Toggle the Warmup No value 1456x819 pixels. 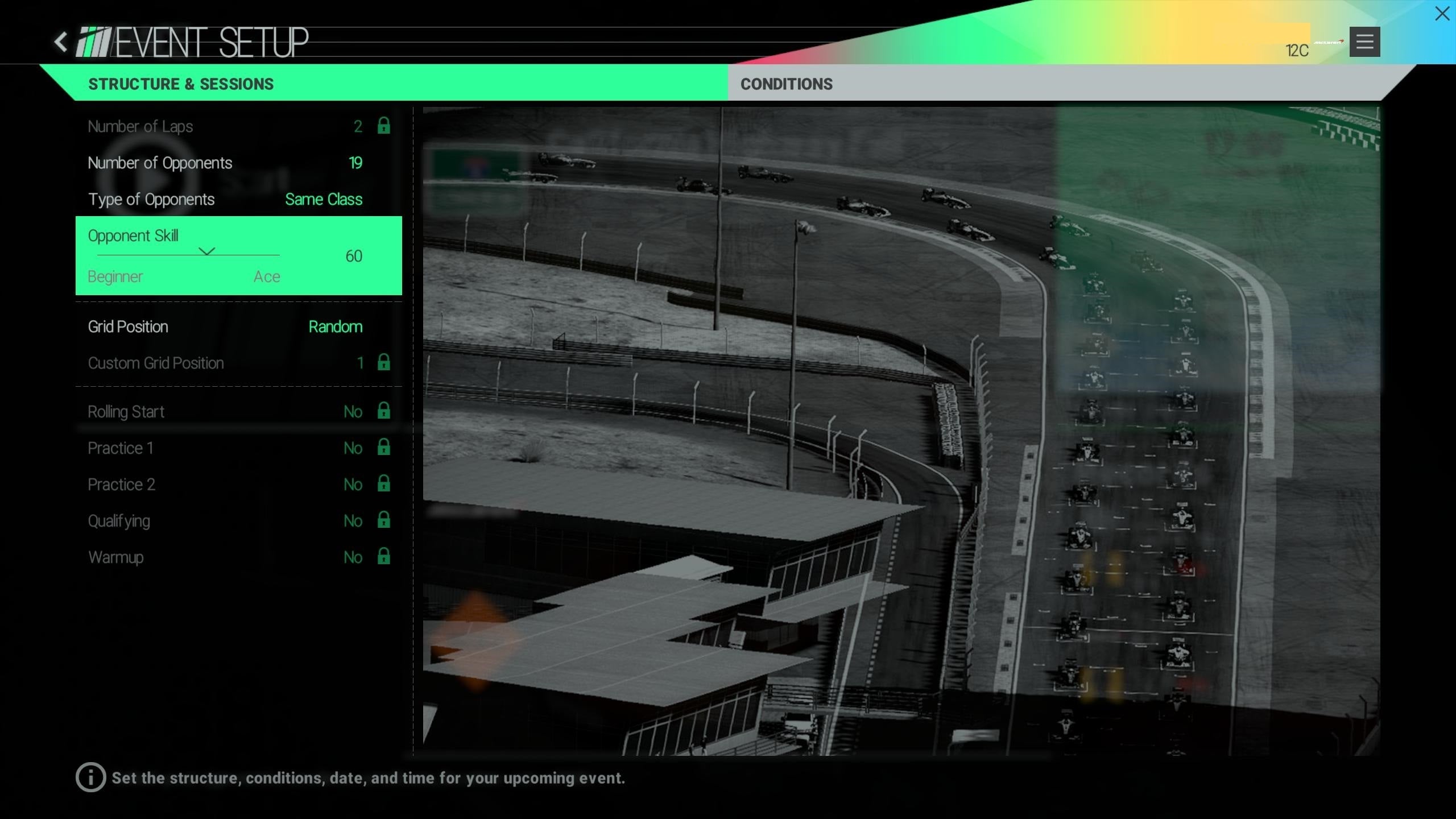coord(353,557)
